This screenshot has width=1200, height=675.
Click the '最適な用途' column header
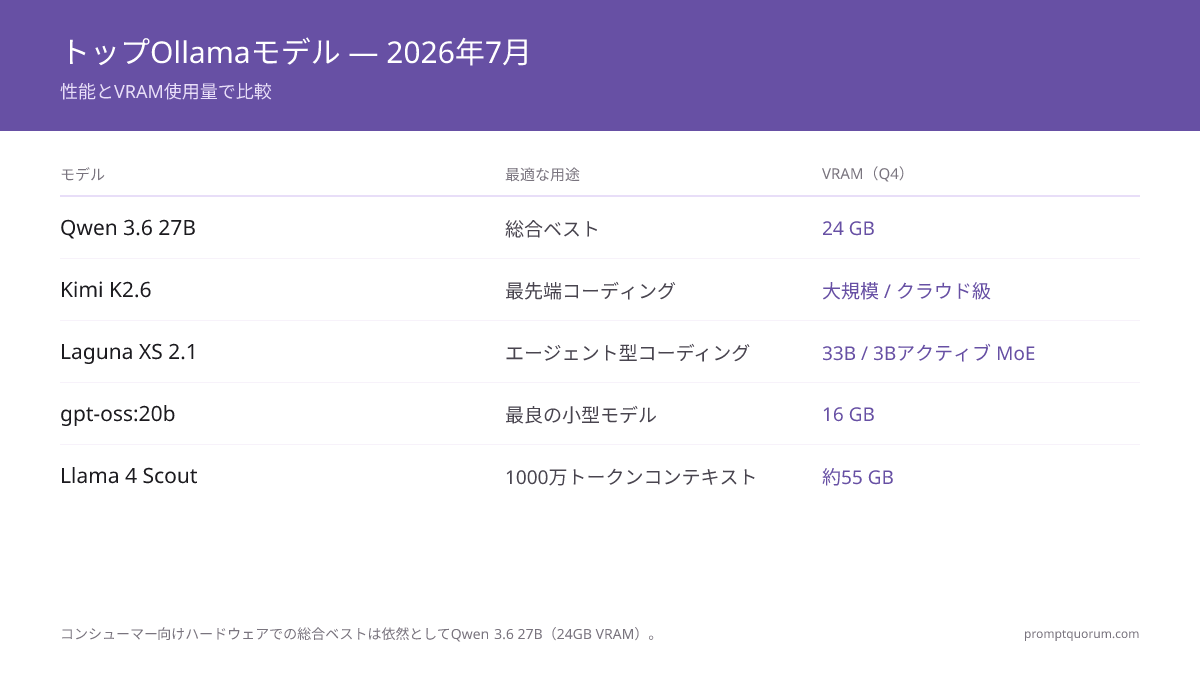coord(543,174)
